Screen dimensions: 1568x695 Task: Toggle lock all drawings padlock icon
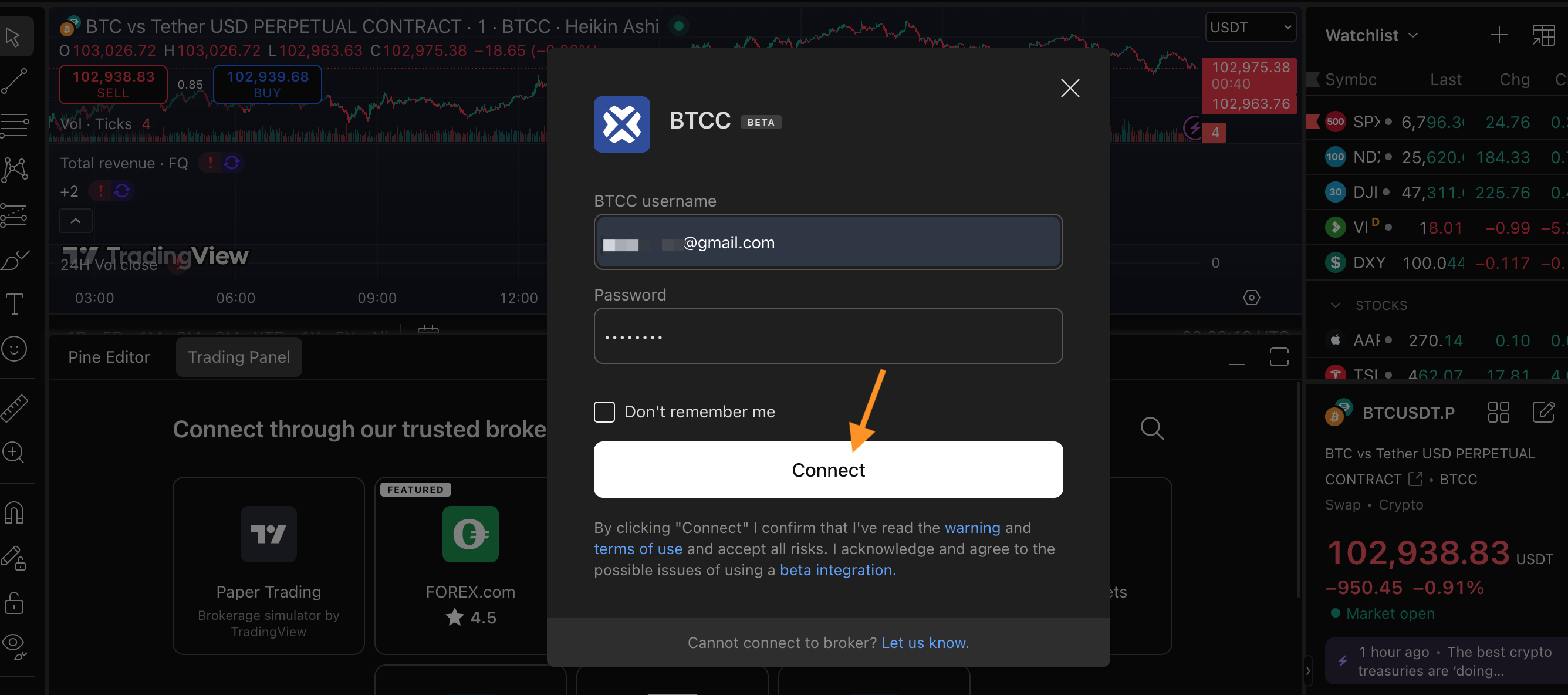coord(15,602)
